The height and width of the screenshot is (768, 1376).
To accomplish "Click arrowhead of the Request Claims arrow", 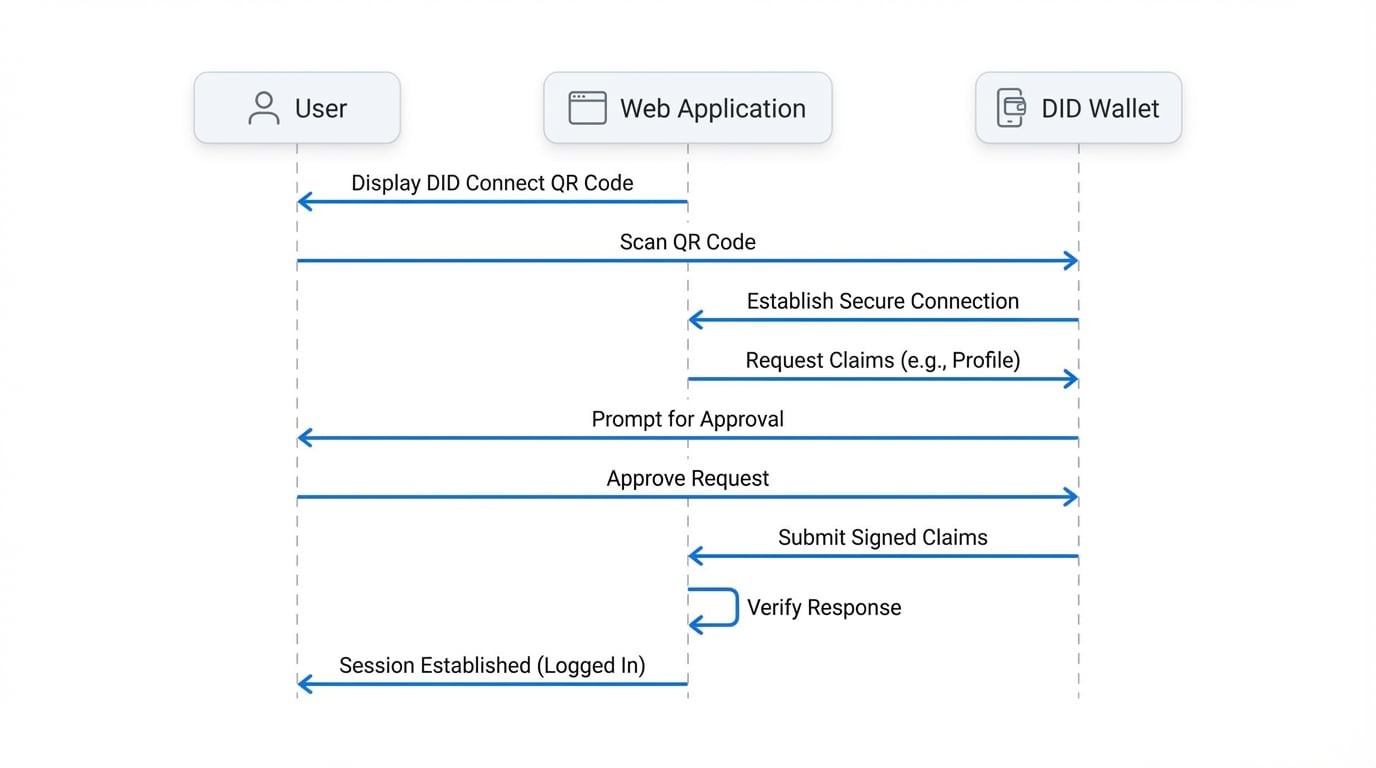I will pyautogui.click(x=1072, y=379).
